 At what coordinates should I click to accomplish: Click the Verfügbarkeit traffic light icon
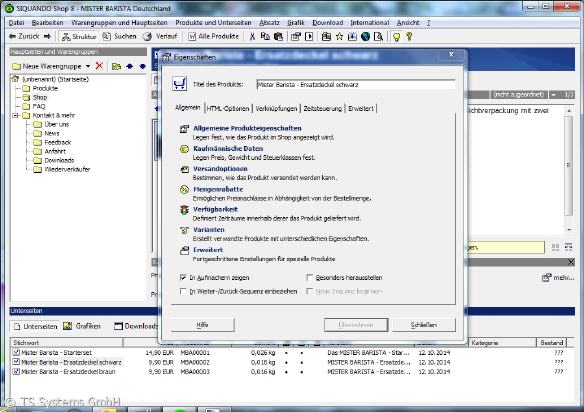184,210
